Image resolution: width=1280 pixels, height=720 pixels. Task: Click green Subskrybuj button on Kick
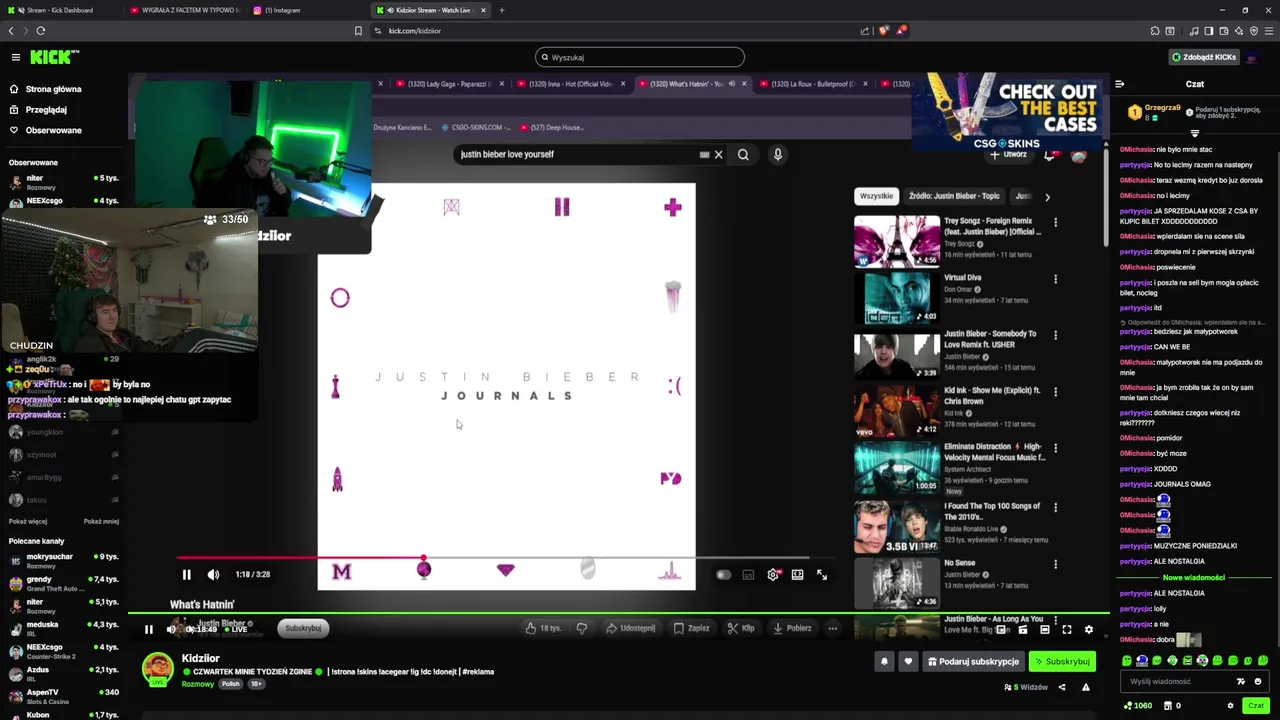[1062, 662]
